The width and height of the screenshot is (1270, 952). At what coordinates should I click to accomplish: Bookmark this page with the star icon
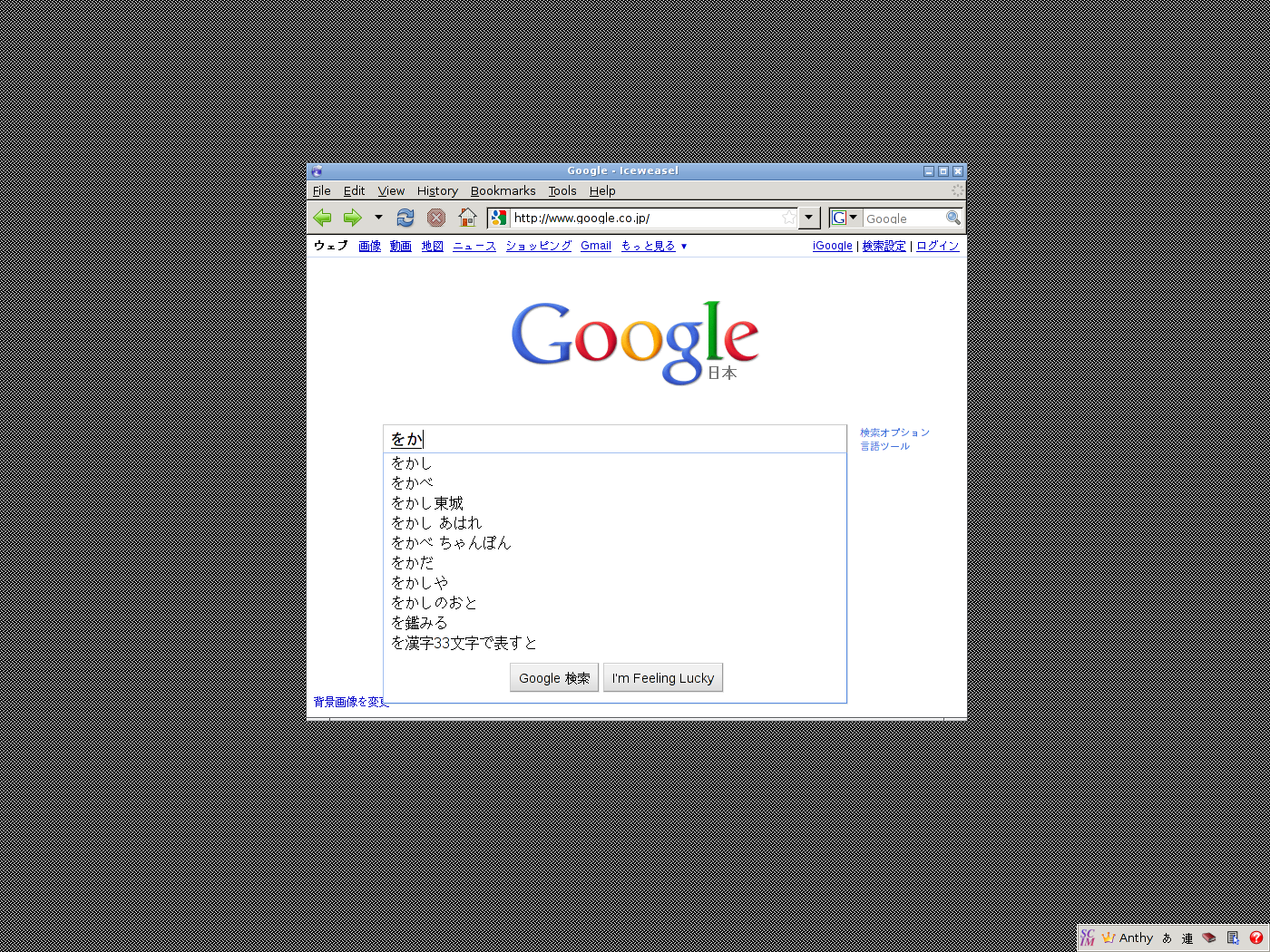(788, 218)
